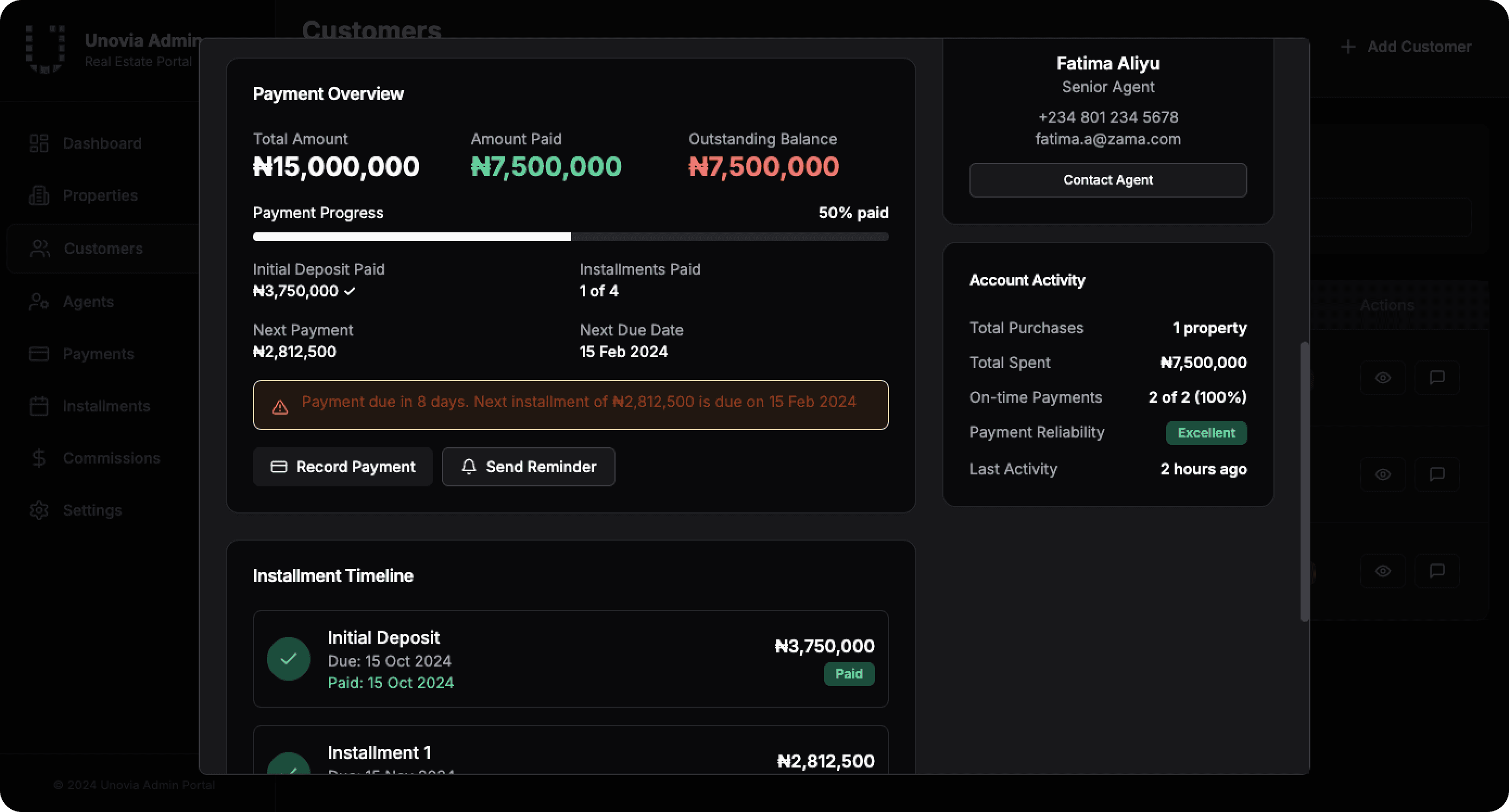Open the Customers menu item
This screenshot has height=812, width=1509.
point(103,249)
